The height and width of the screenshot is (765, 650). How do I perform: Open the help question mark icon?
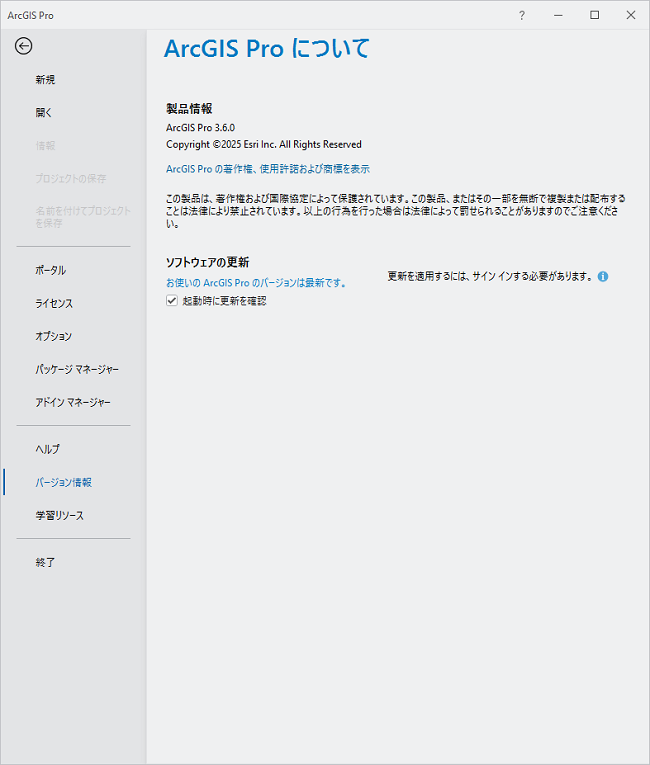[x=522, y=15]
